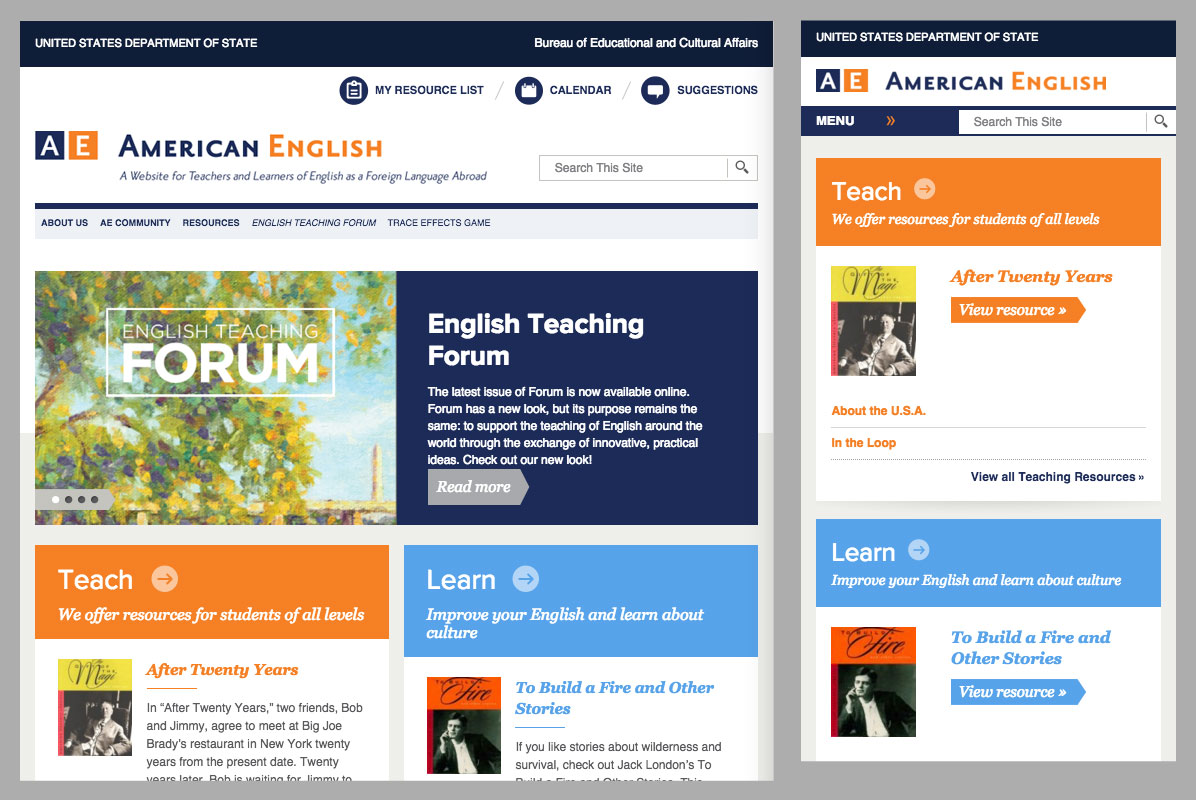Screen dimensions: 1196x800
Task: Click the desktop Search This Site field
Action: click(x=633, y=168)
